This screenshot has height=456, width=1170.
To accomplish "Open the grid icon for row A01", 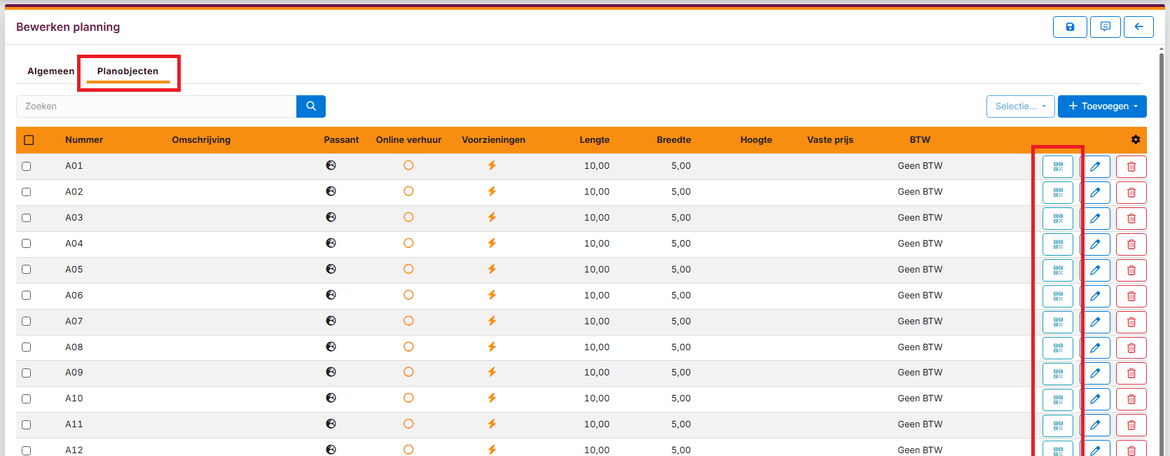I will 1057,167.
